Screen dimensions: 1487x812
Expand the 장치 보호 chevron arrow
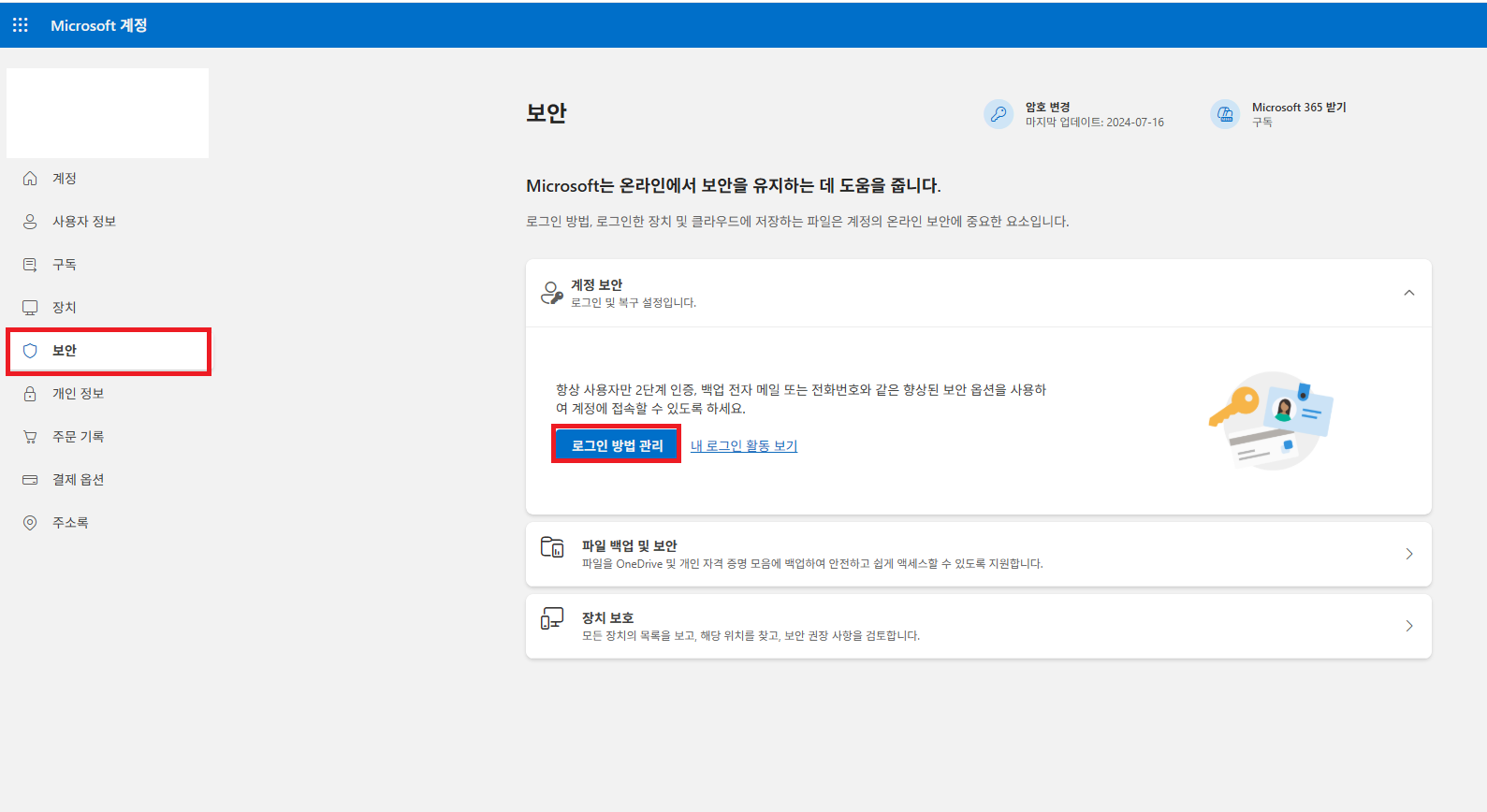point(1409,626)
